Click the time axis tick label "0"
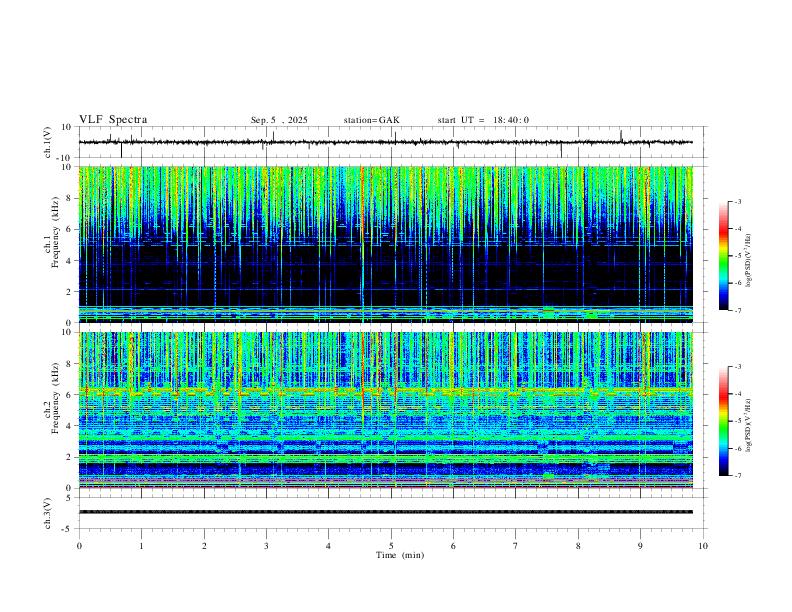This screenshot has height=612, width=792. pos(79,546)
